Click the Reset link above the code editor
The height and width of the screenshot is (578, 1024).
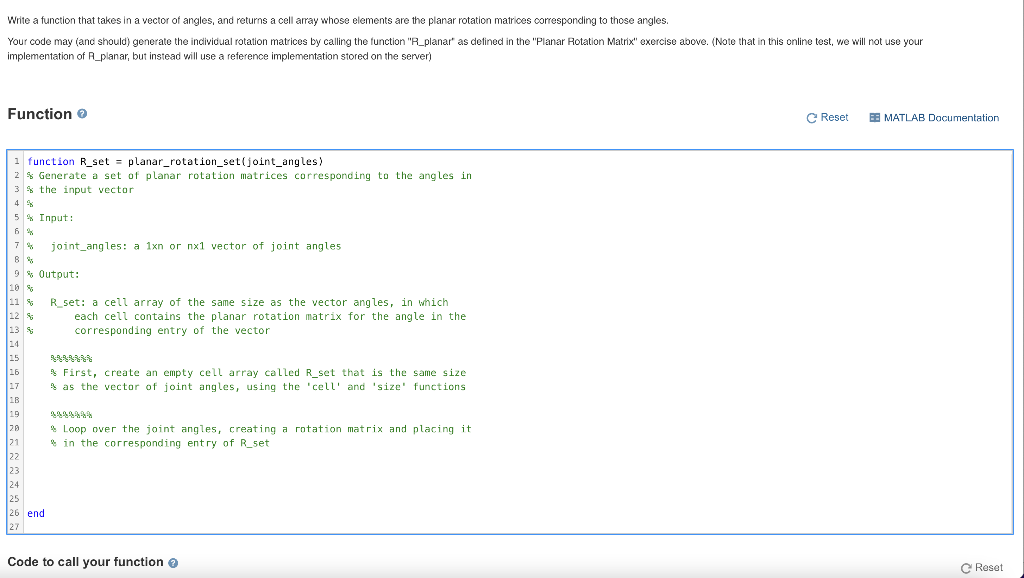[834, 117]
